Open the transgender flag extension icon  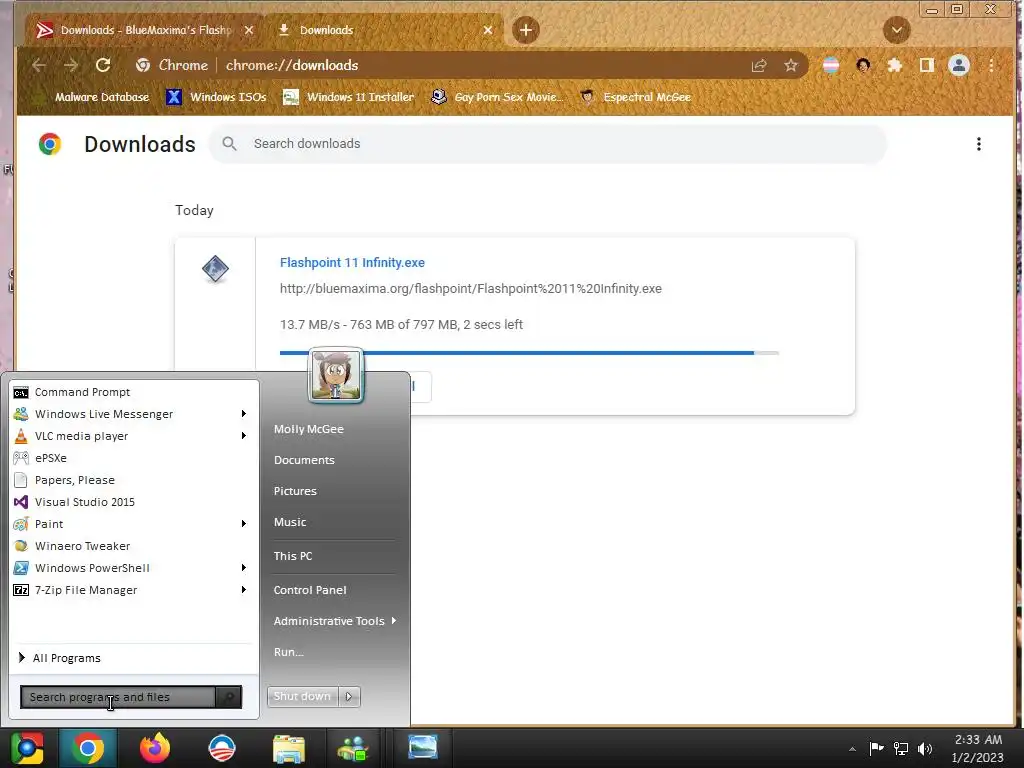coord(831,65)
